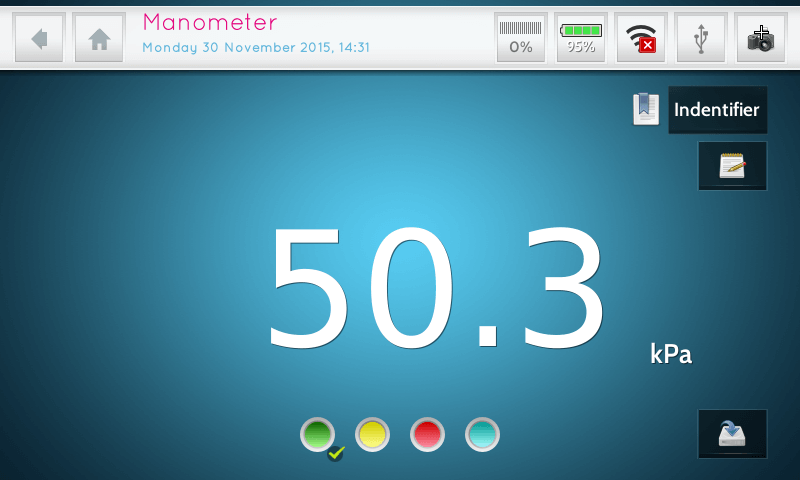
Task: Open the disconnected Wi-Fi settings icon
Action: (x=640, y=38)
